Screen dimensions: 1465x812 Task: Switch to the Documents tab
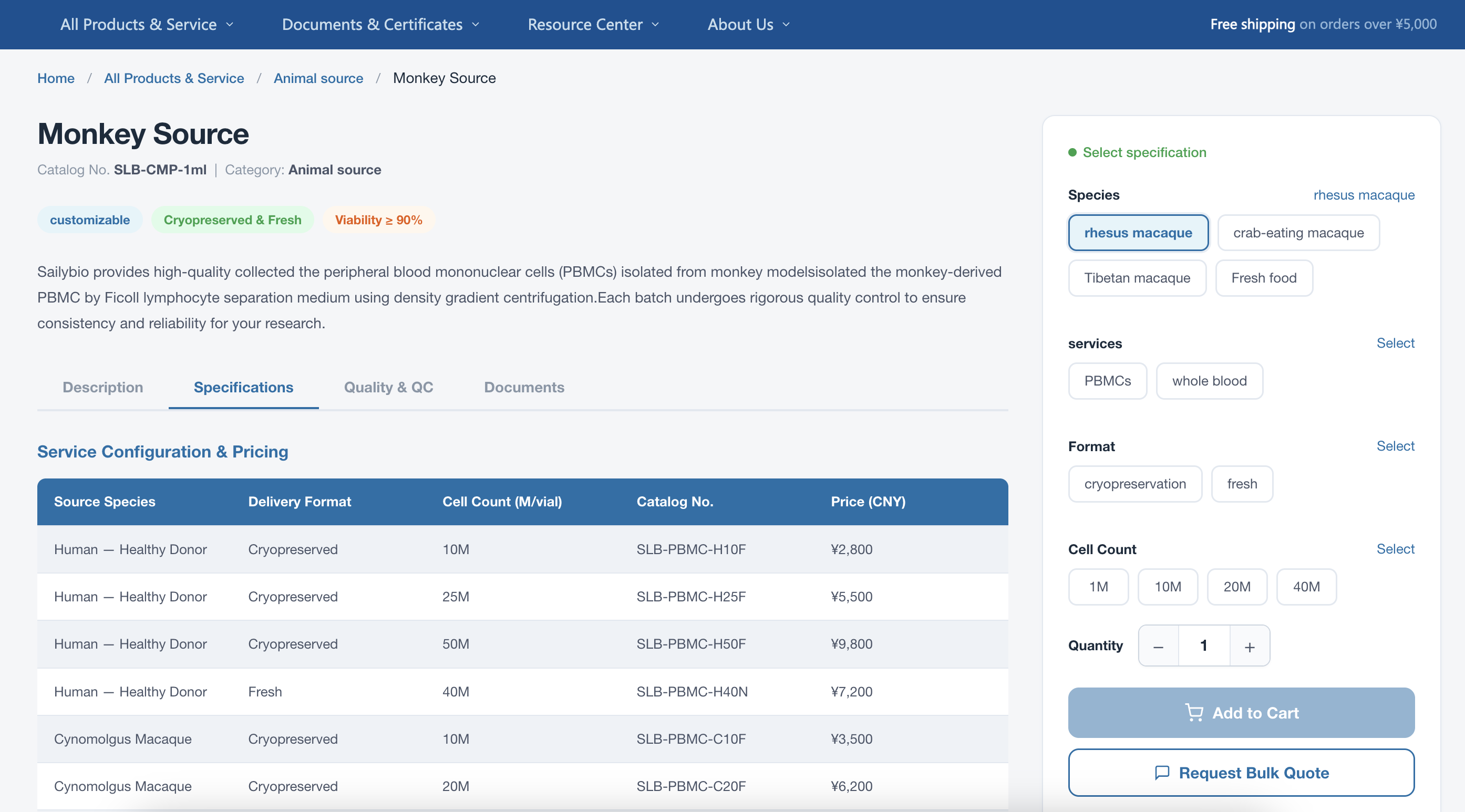click(x=524, y=387)
